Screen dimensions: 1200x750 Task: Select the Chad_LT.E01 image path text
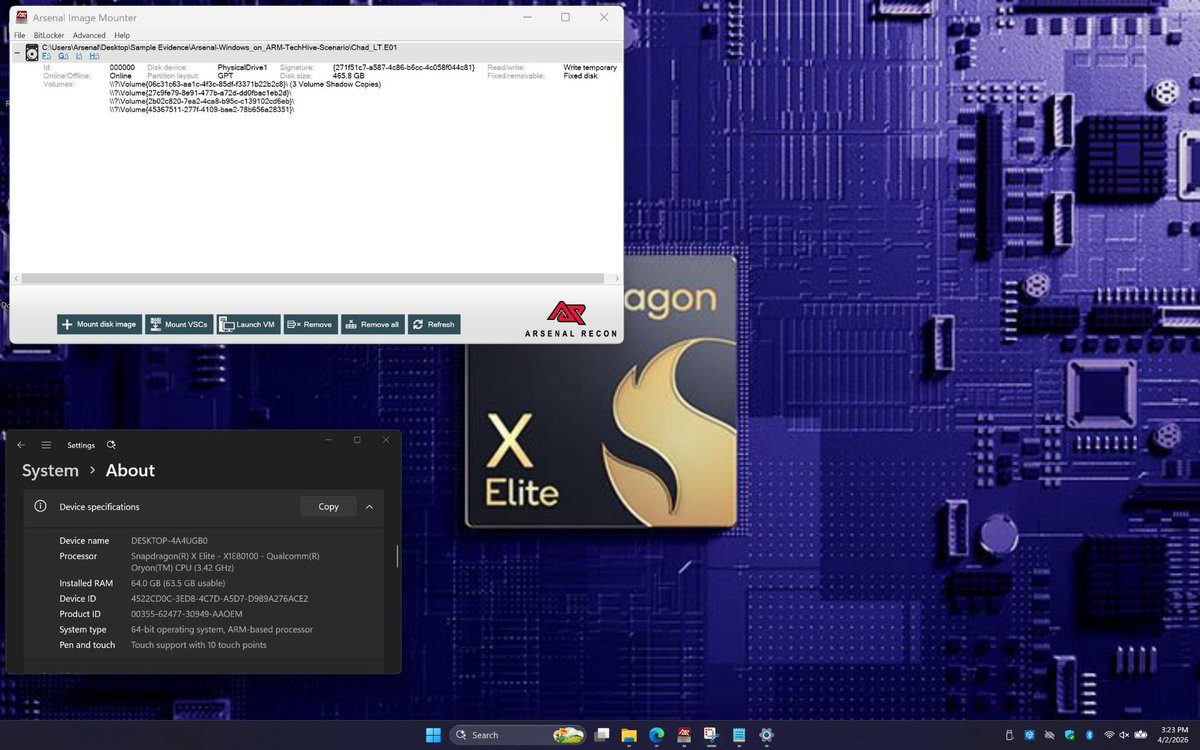pos(220,47)
